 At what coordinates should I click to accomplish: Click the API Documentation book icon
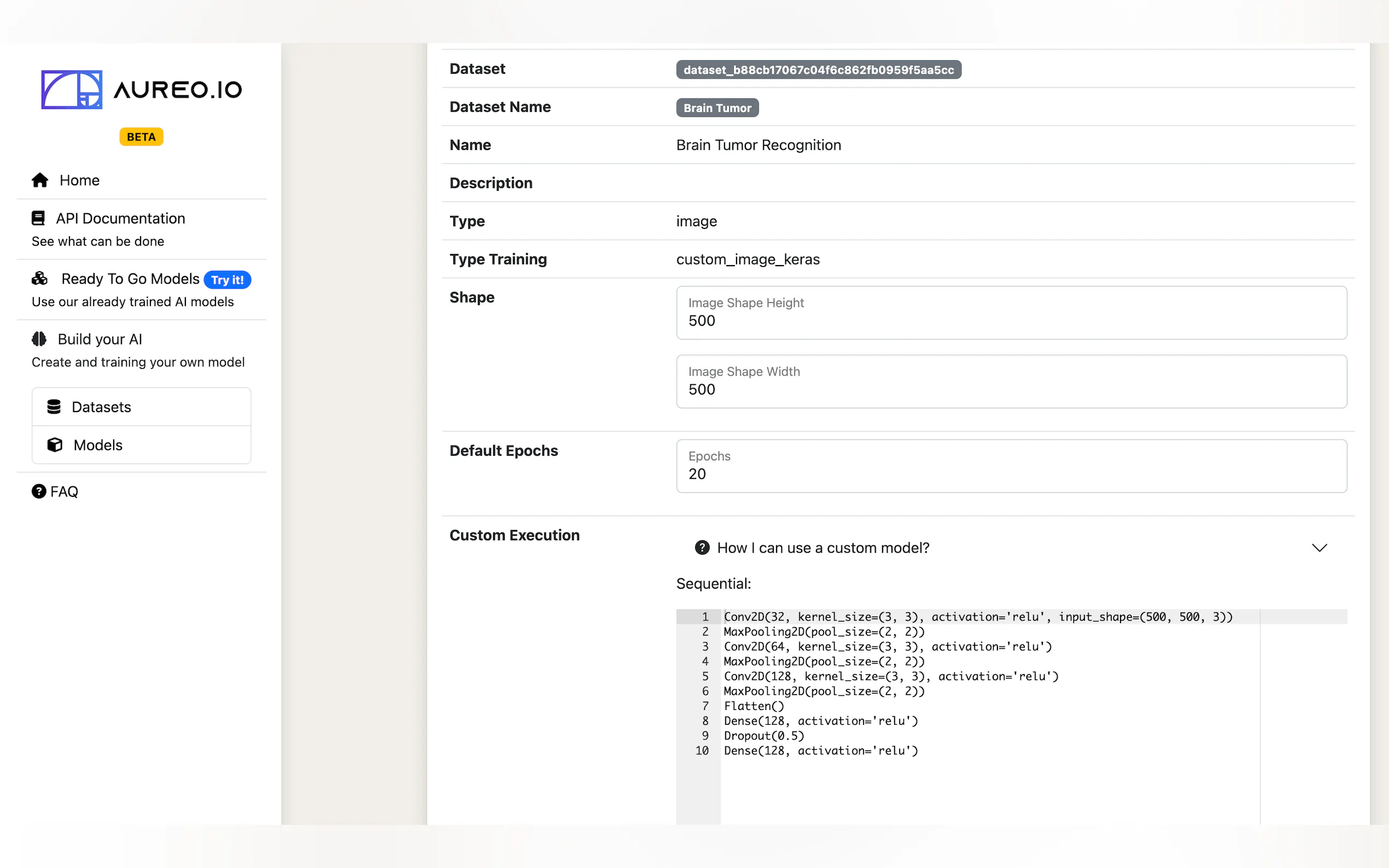click(38, 218)
